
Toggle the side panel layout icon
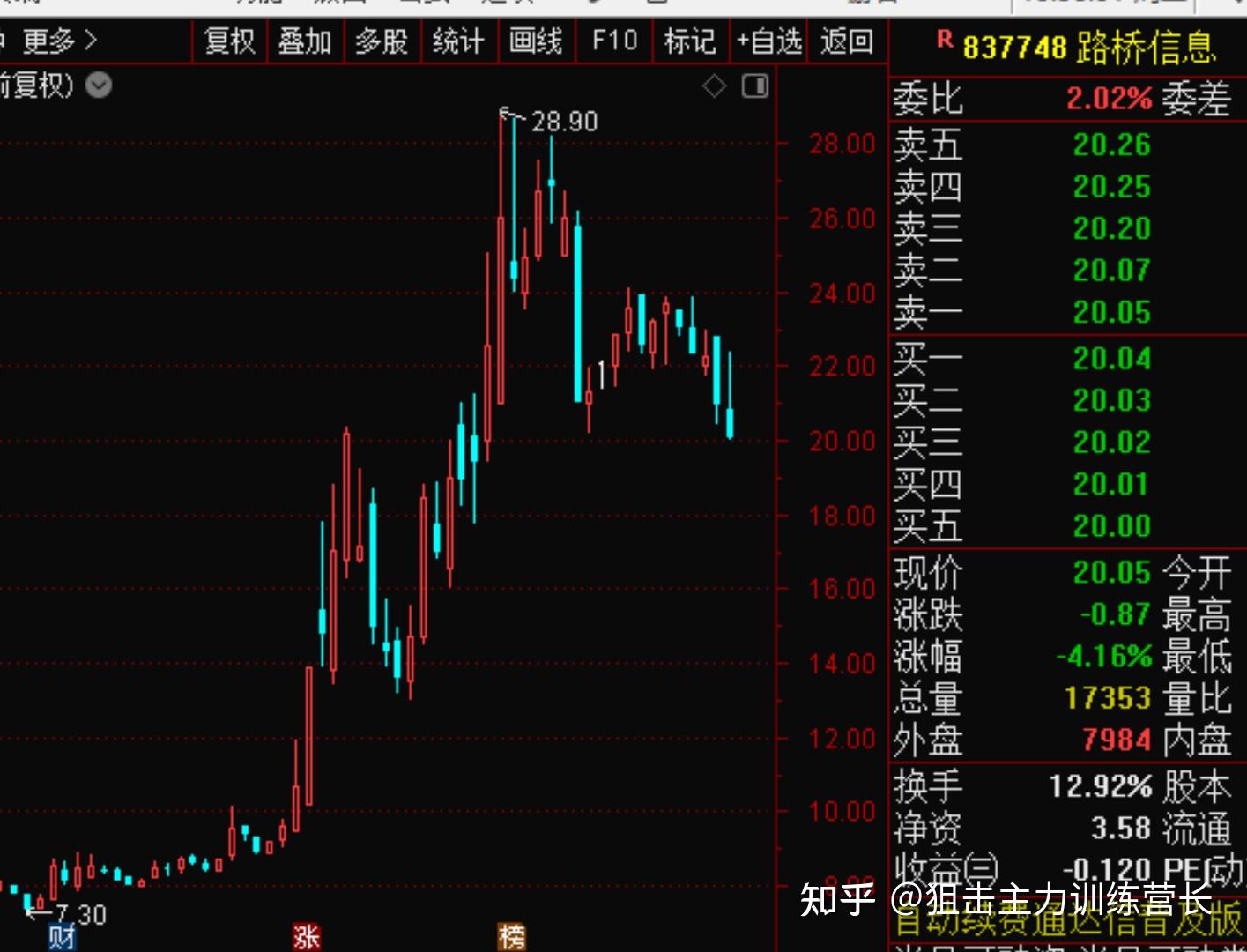pos(755,86)
